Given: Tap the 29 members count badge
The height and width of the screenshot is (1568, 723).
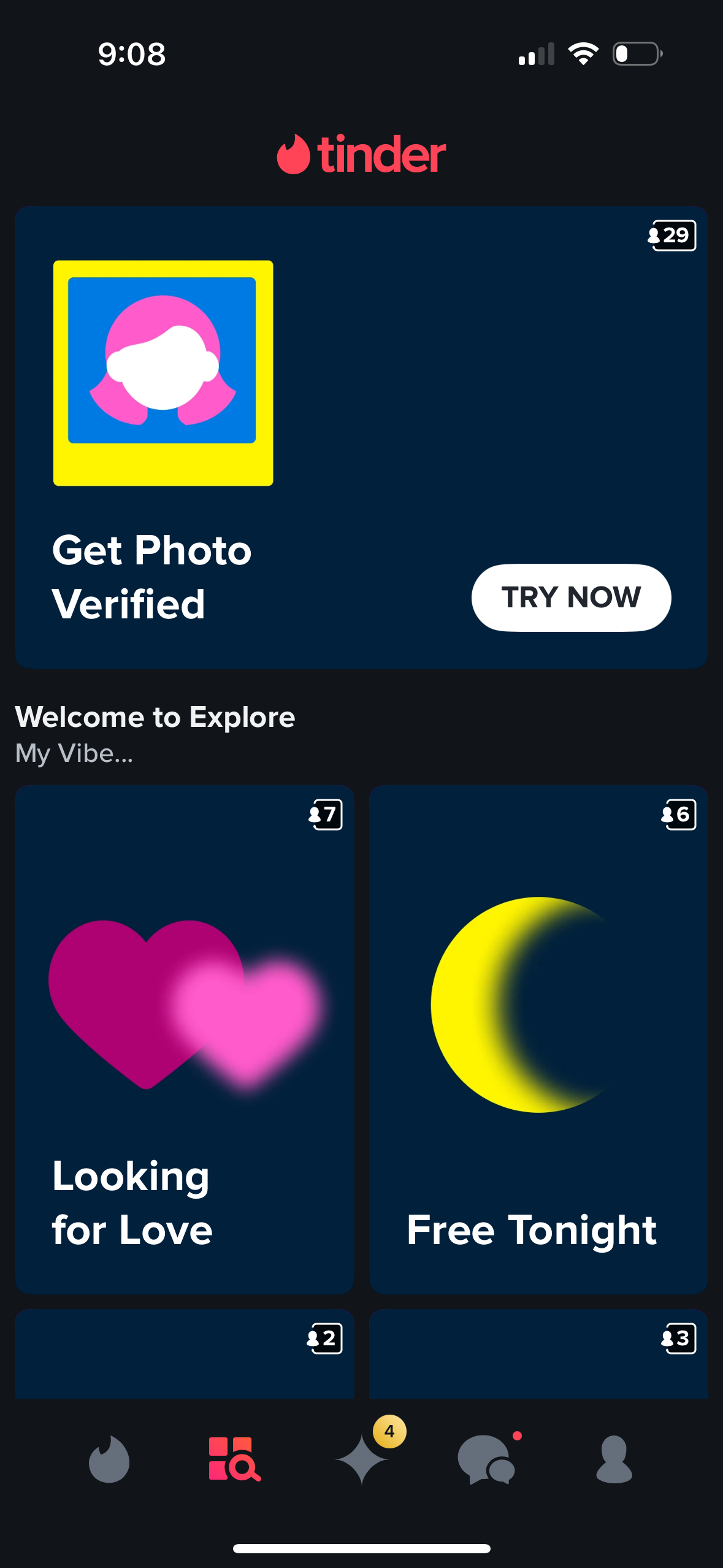Looking at the screenshot, I should click(x=672, y=236).
